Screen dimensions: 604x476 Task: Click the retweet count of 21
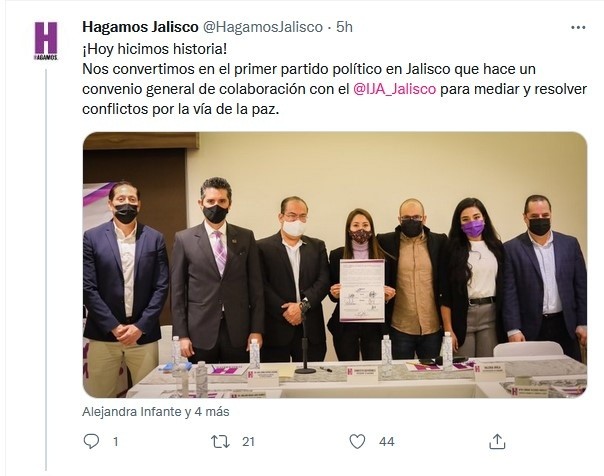pyautogui.click(x=248, y=441)
